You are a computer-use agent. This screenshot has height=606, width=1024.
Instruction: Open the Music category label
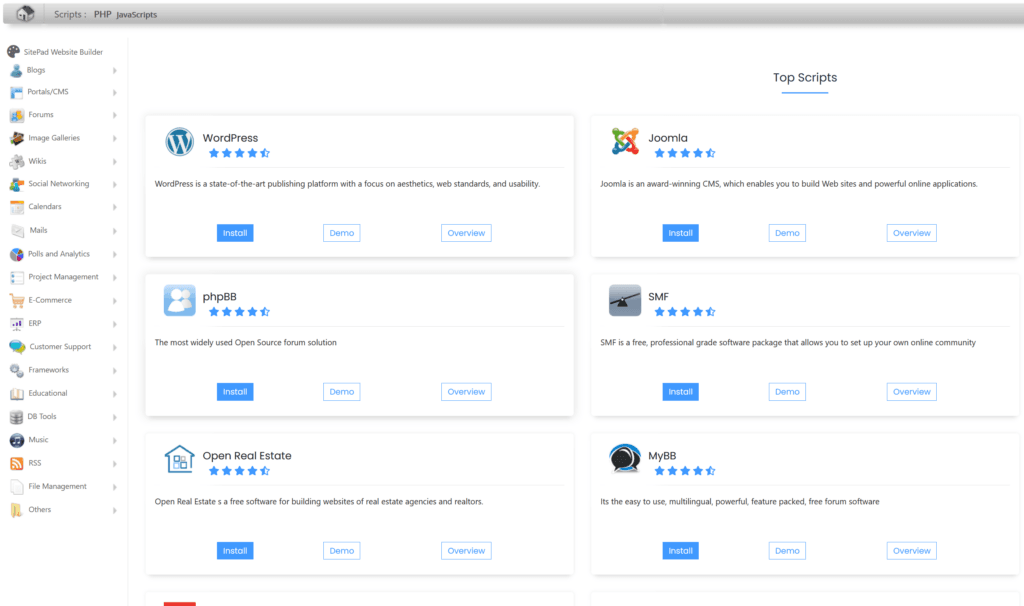(x=39, y=439)
